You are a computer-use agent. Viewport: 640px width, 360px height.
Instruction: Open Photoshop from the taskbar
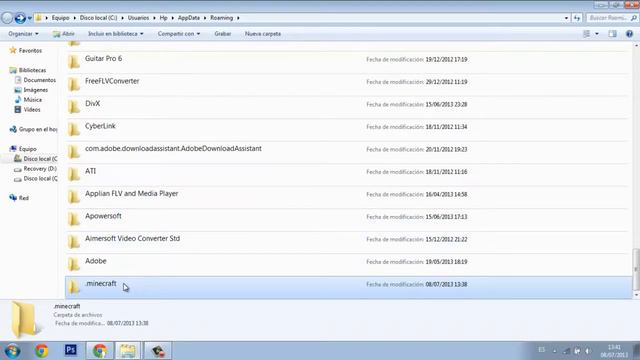pyautogui.click(x=71, y=350)
